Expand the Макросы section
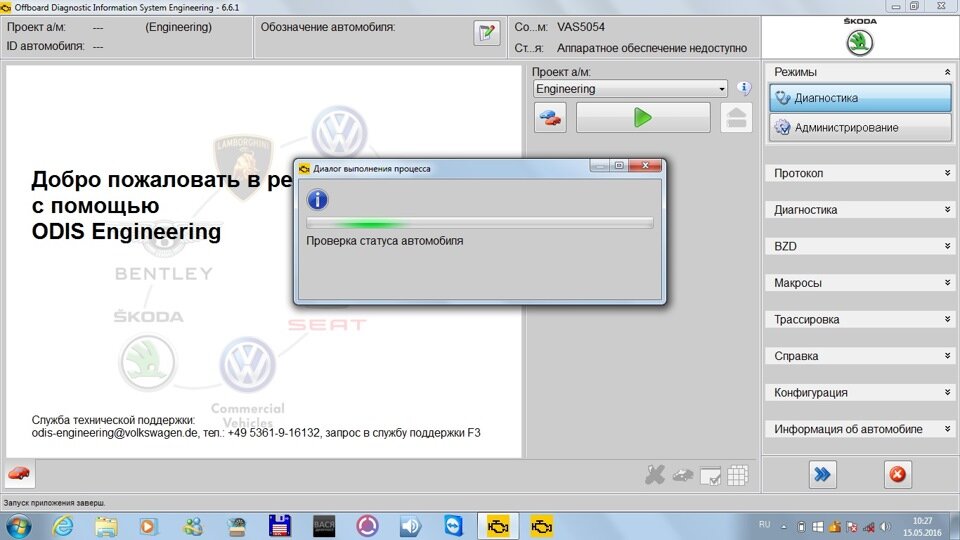 coord(859,283)
